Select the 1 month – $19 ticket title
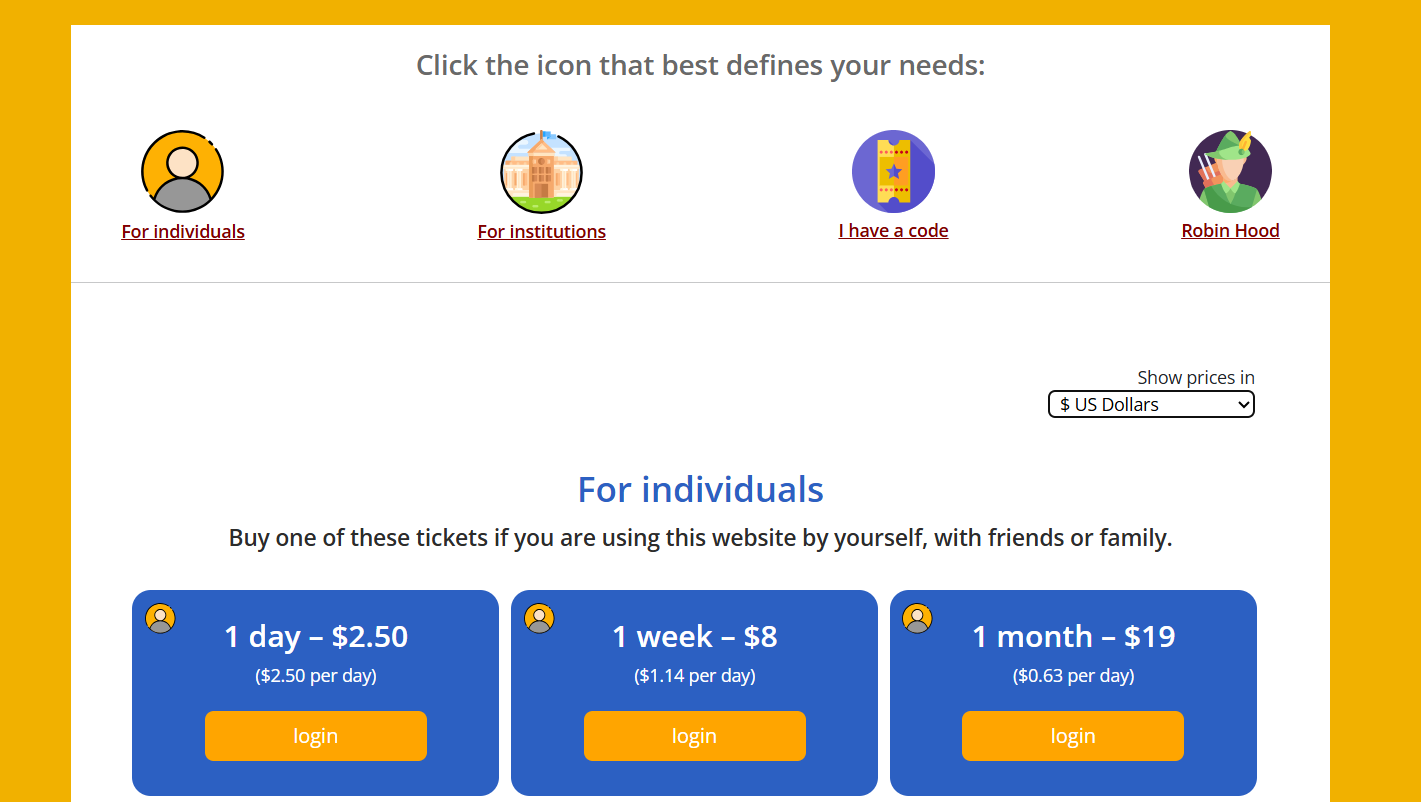 click(x=1073, y=637)
